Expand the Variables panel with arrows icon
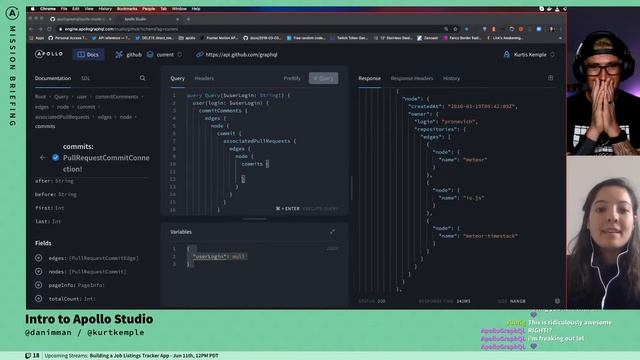This screenshot has width=640, height=360. [332, 232]
